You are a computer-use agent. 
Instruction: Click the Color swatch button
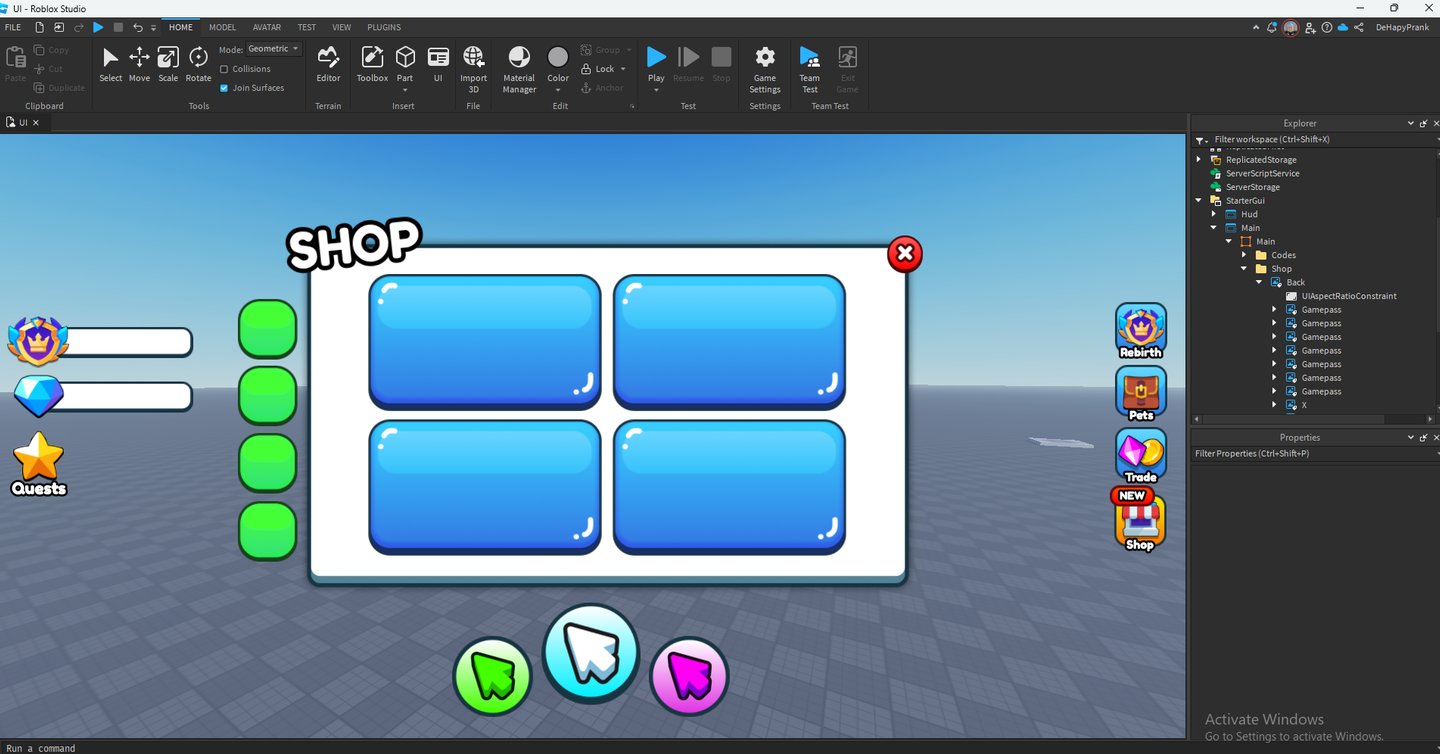click(x=558, y=63)
